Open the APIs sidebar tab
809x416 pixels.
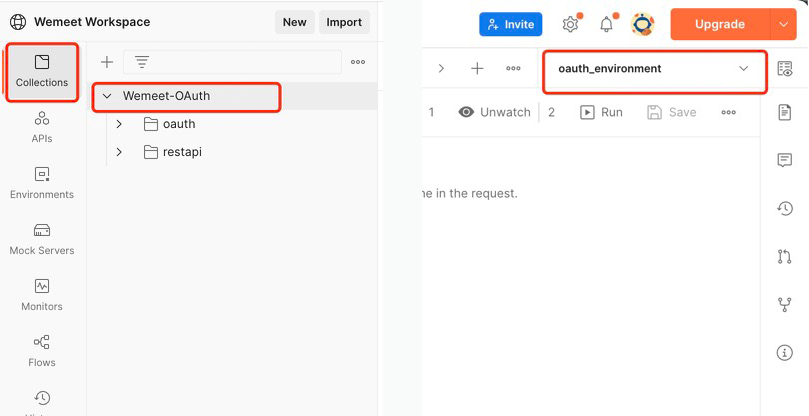42,127
